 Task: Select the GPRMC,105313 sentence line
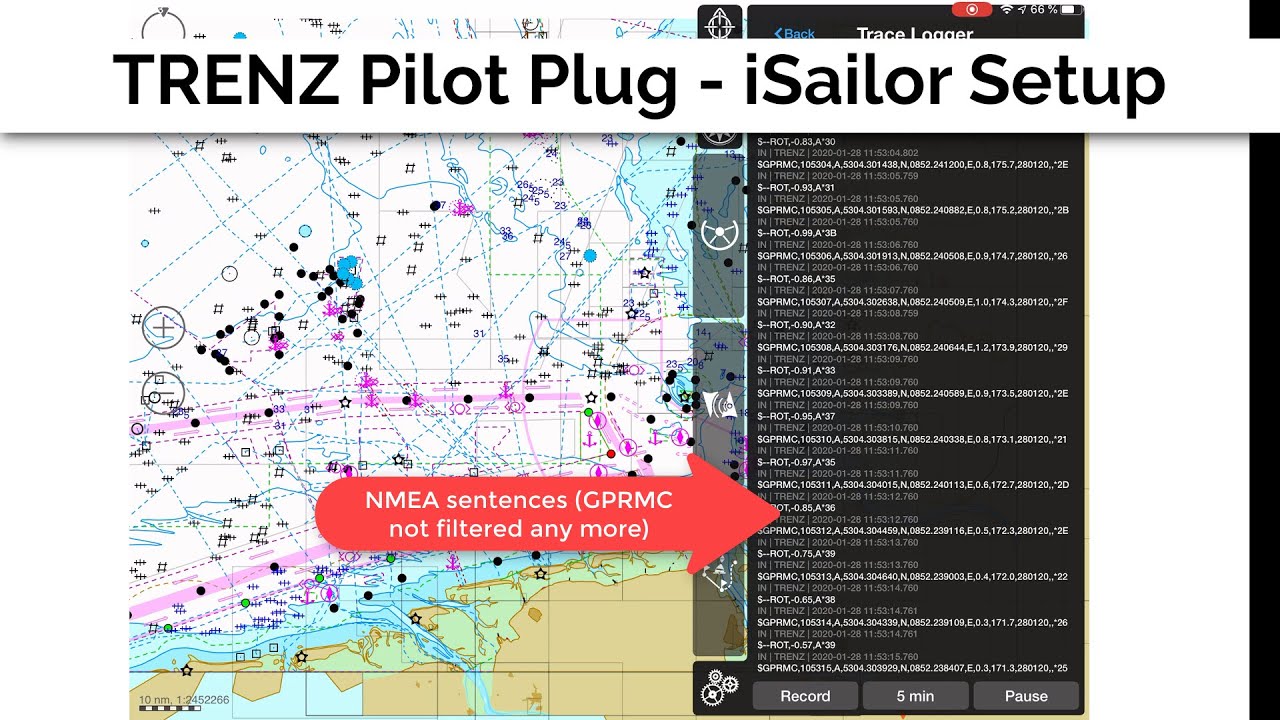pyautogui.click(x=912, y=576)
